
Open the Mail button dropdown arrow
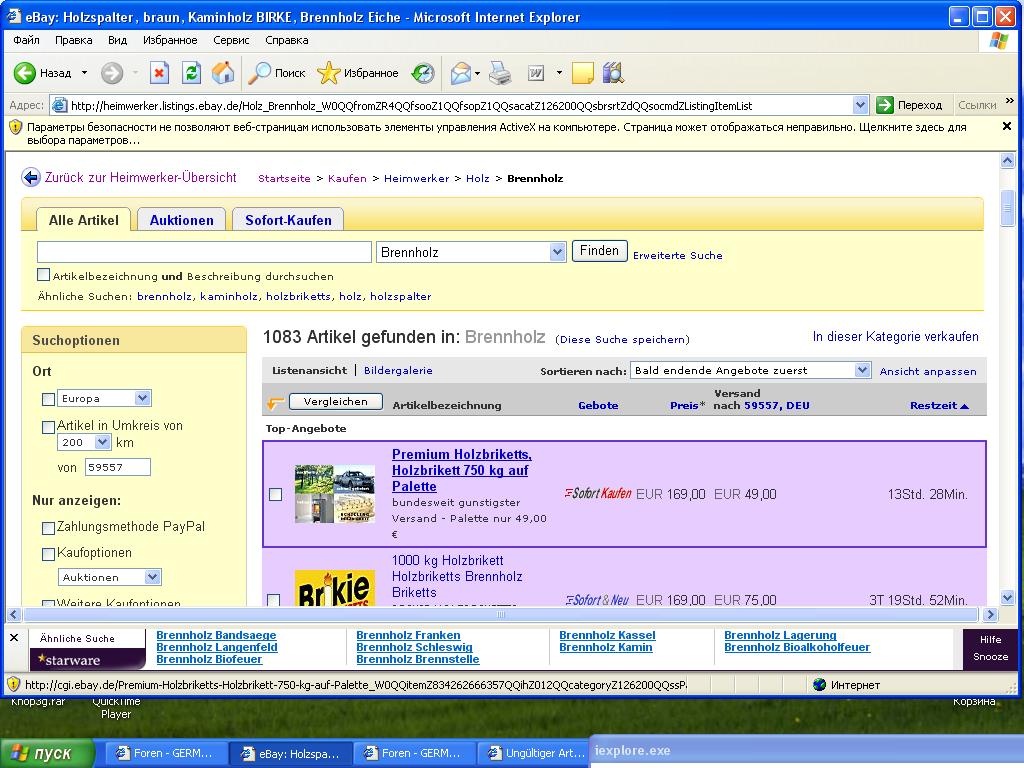coord(477,72)
